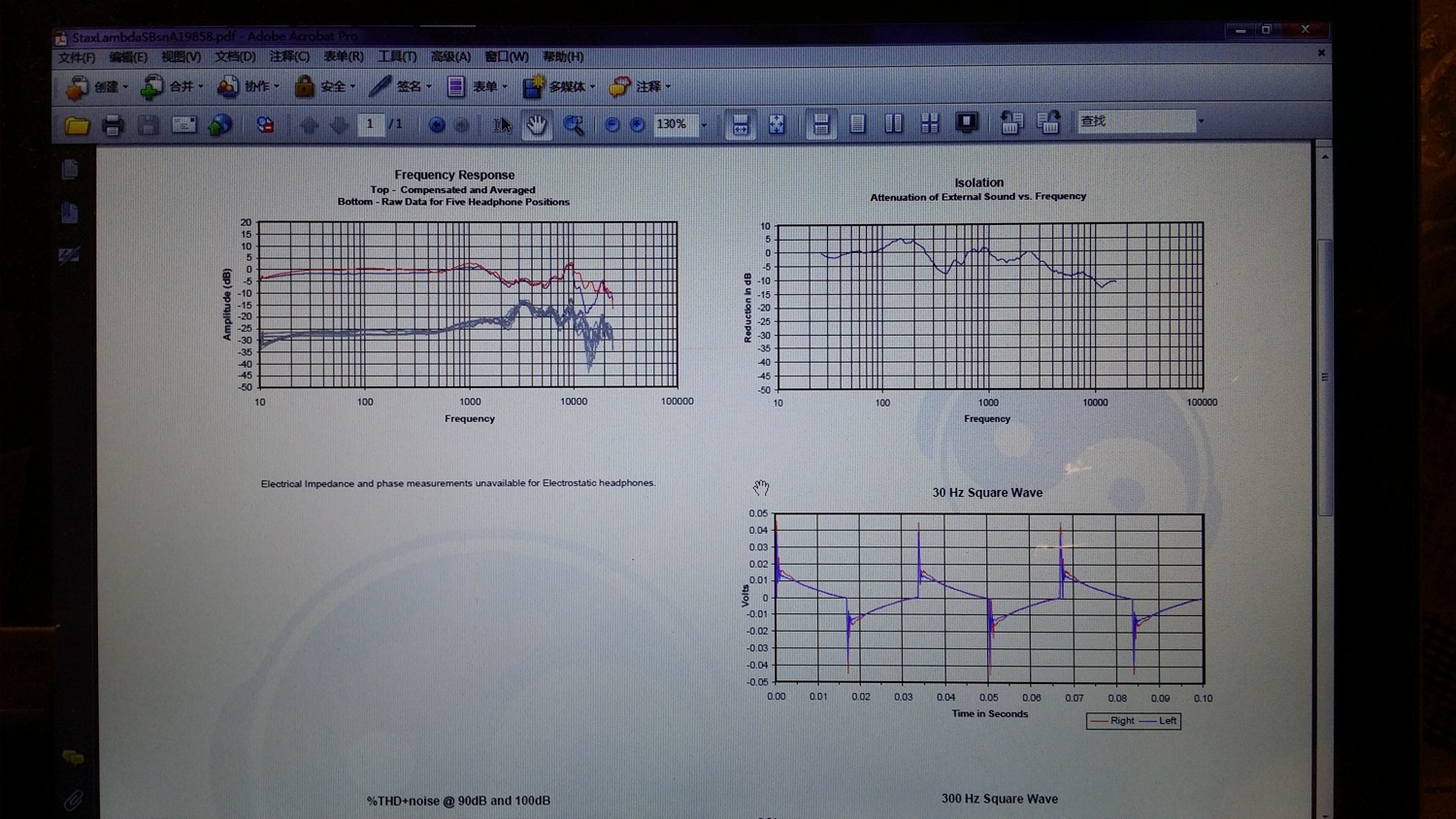The height and width of the screenshot is (819, 1456).
Task: Open the 窗口(W) menu
Action: pos(507,57)
